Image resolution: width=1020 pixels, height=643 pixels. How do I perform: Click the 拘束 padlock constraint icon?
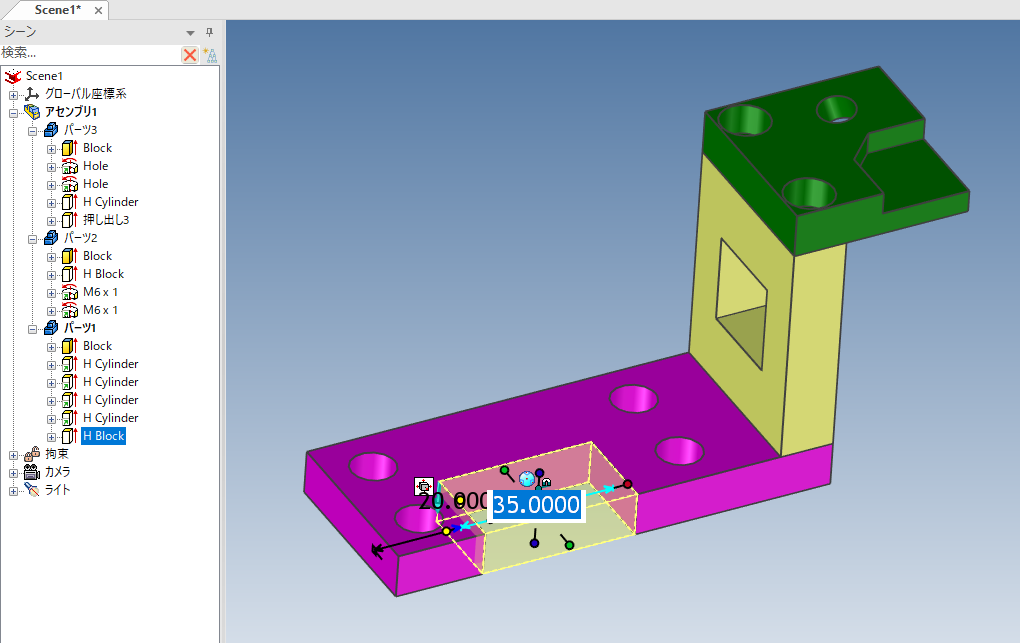tap(32, 454)
